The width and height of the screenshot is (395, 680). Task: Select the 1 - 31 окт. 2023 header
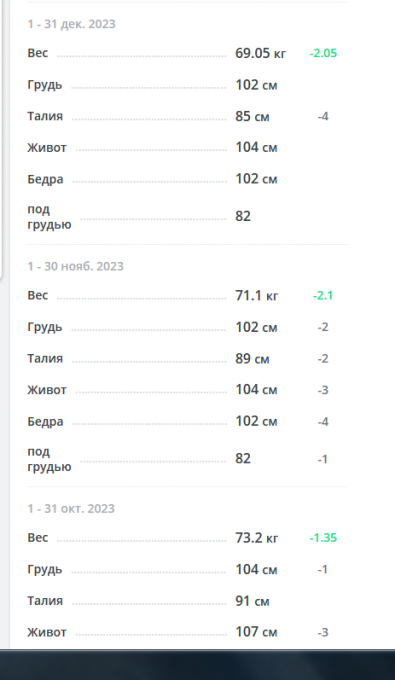tap(71, 508)
